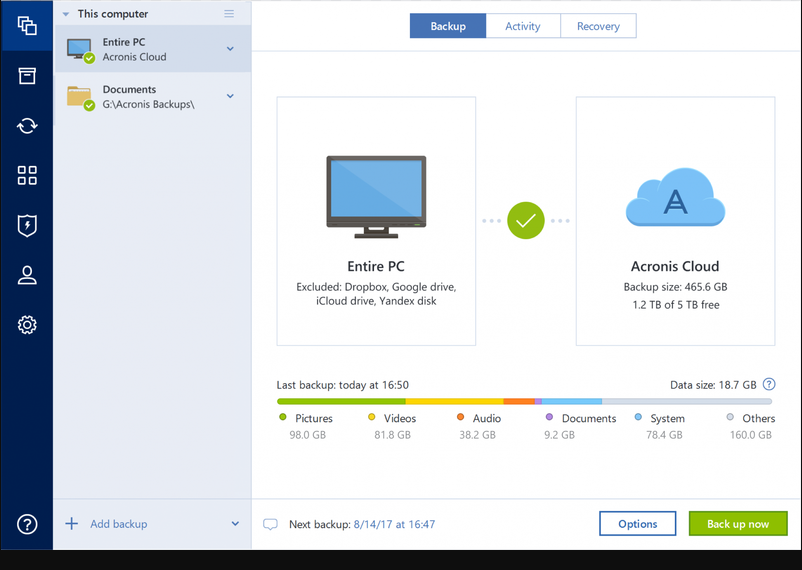This screenshot has width=802, height=570.
Task: Click the System 78.4 GB value
Action: [x=664, y=435]
